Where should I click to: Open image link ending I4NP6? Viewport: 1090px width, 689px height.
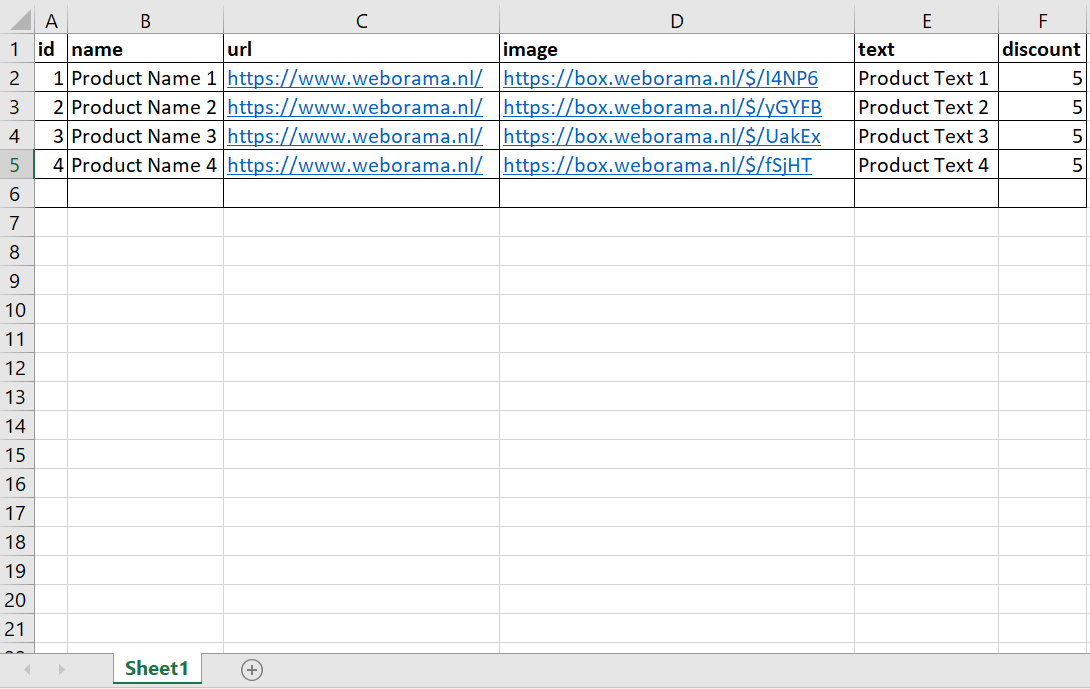point(660,78)
